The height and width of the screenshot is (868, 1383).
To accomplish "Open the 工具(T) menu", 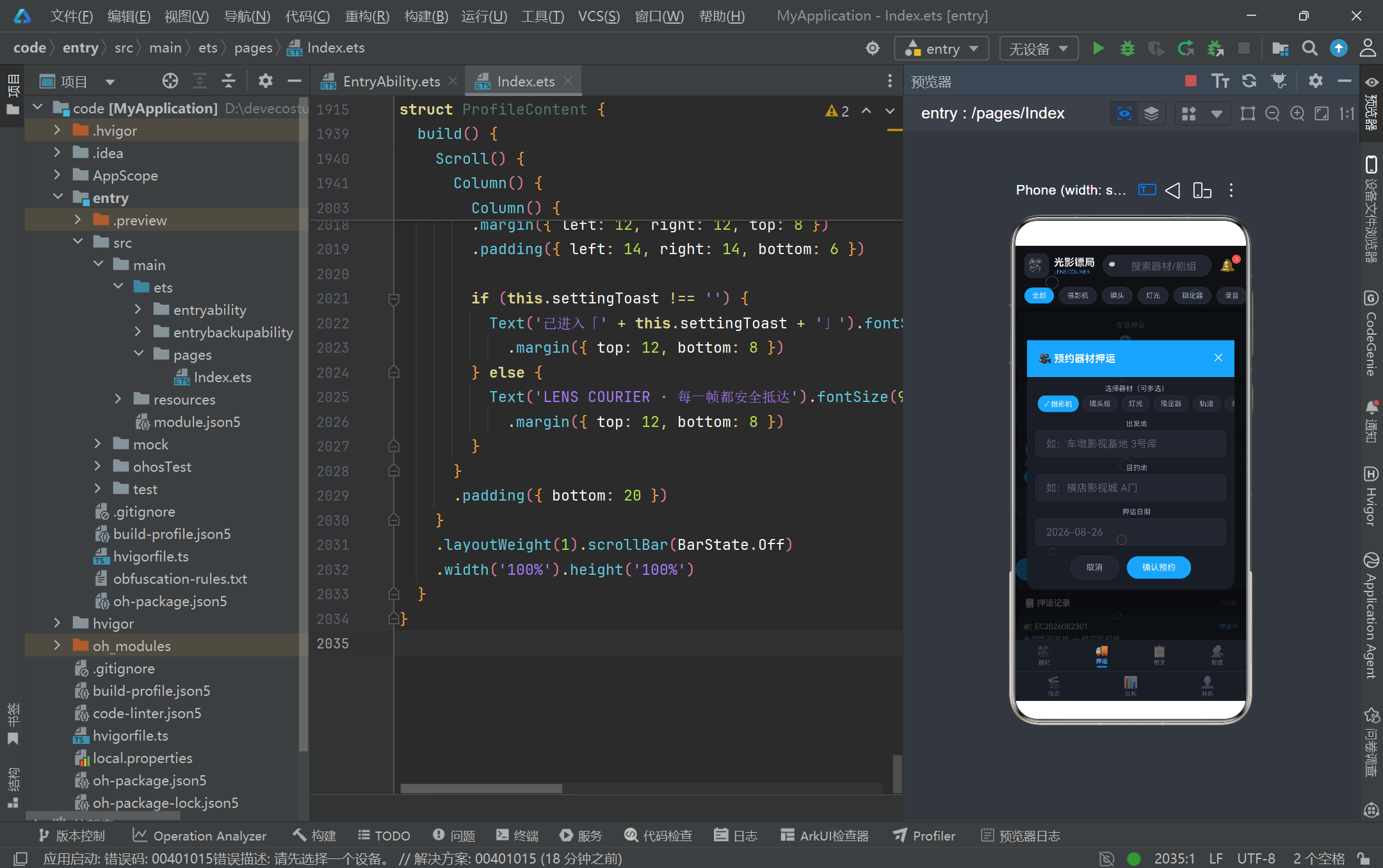I will pos(542,16).
